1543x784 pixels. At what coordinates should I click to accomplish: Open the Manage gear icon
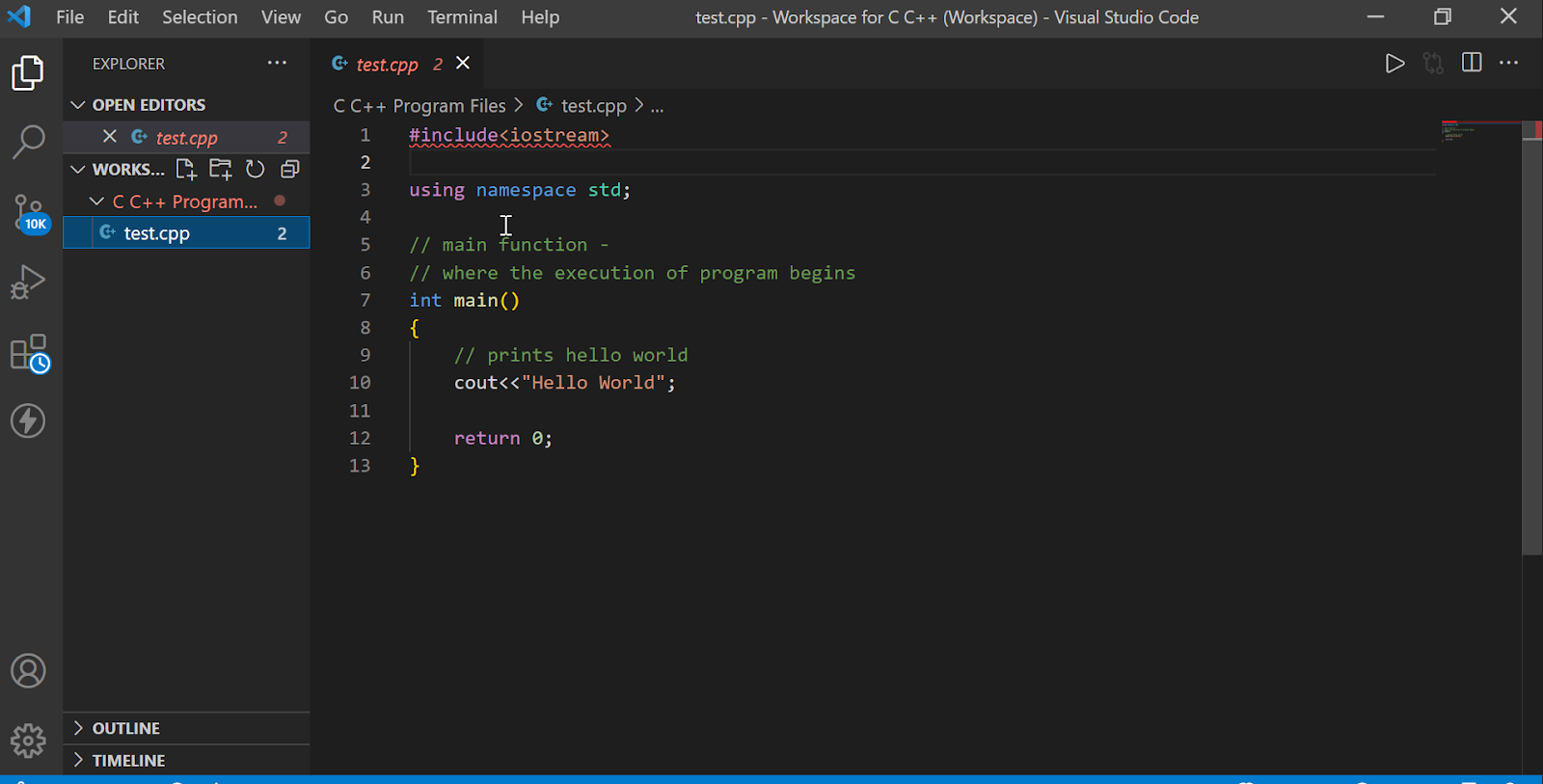pyautogui.click(x=28, y=741)
